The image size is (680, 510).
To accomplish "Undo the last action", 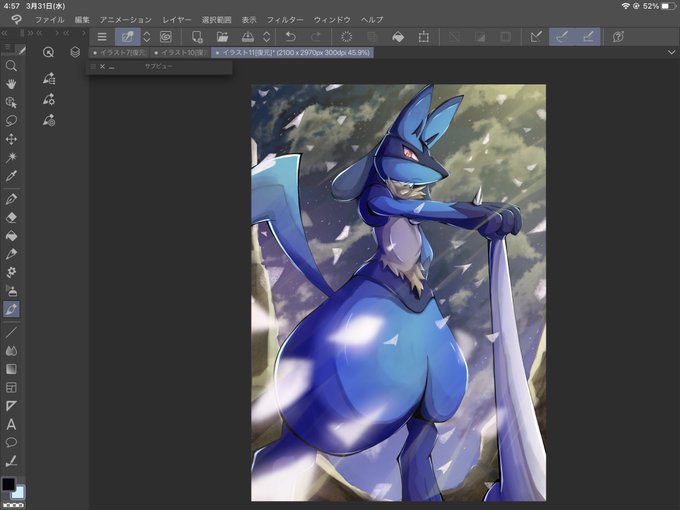I will click(x=291, y=37).
